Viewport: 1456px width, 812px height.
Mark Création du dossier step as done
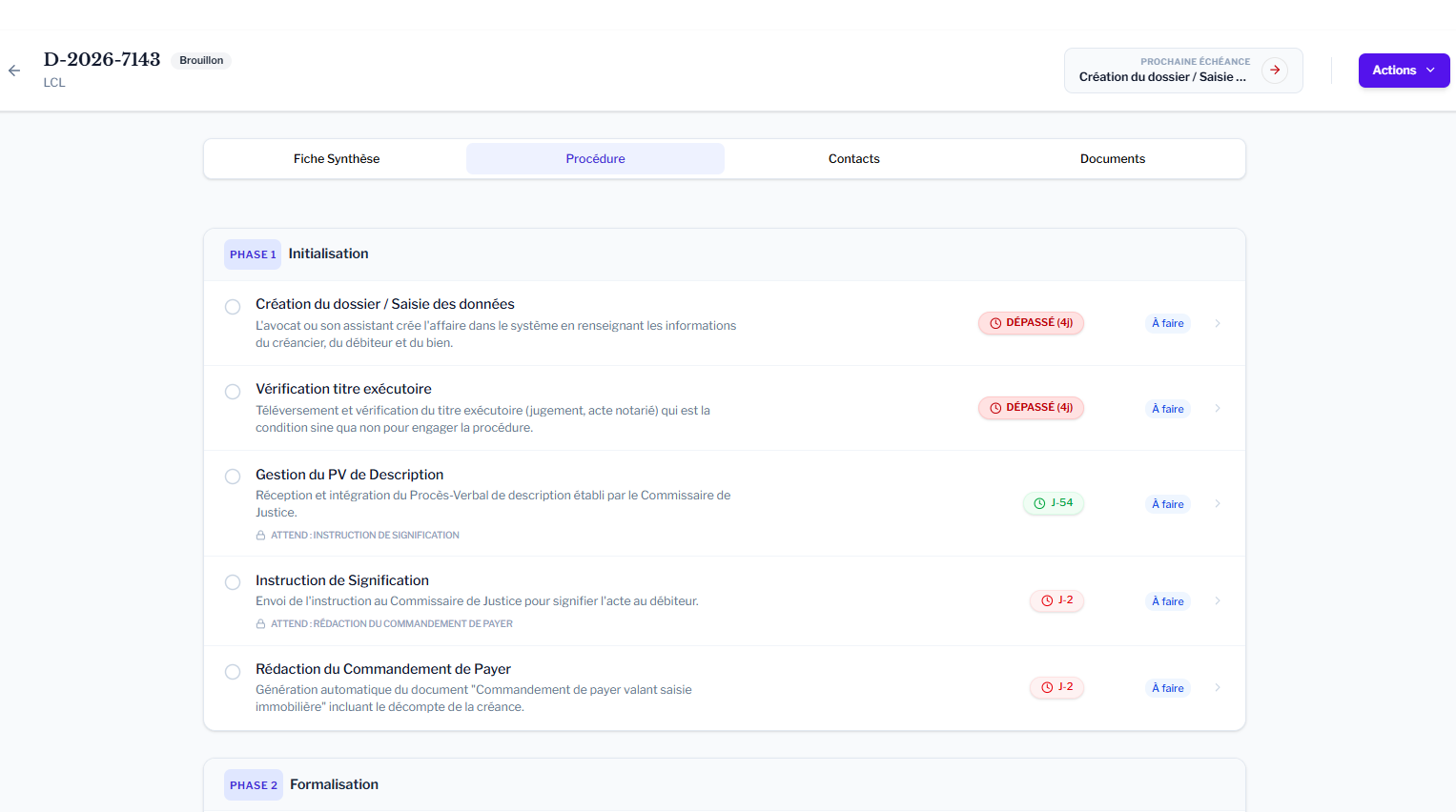coord(233,307)
